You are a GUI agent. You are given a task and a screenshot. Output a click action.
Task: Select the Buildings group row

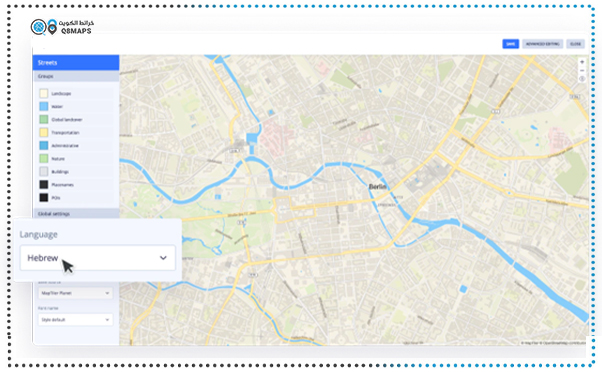tap(76, 172)
